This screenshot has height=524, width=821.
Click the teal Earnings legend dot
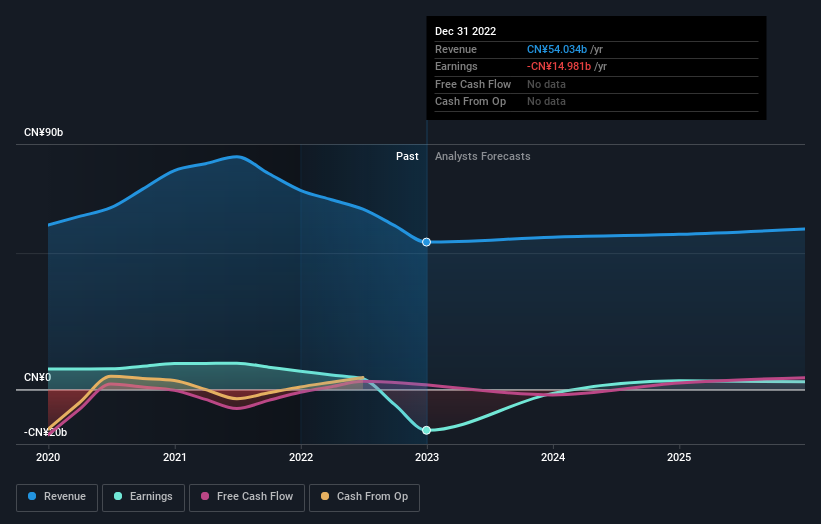[118, 496]
